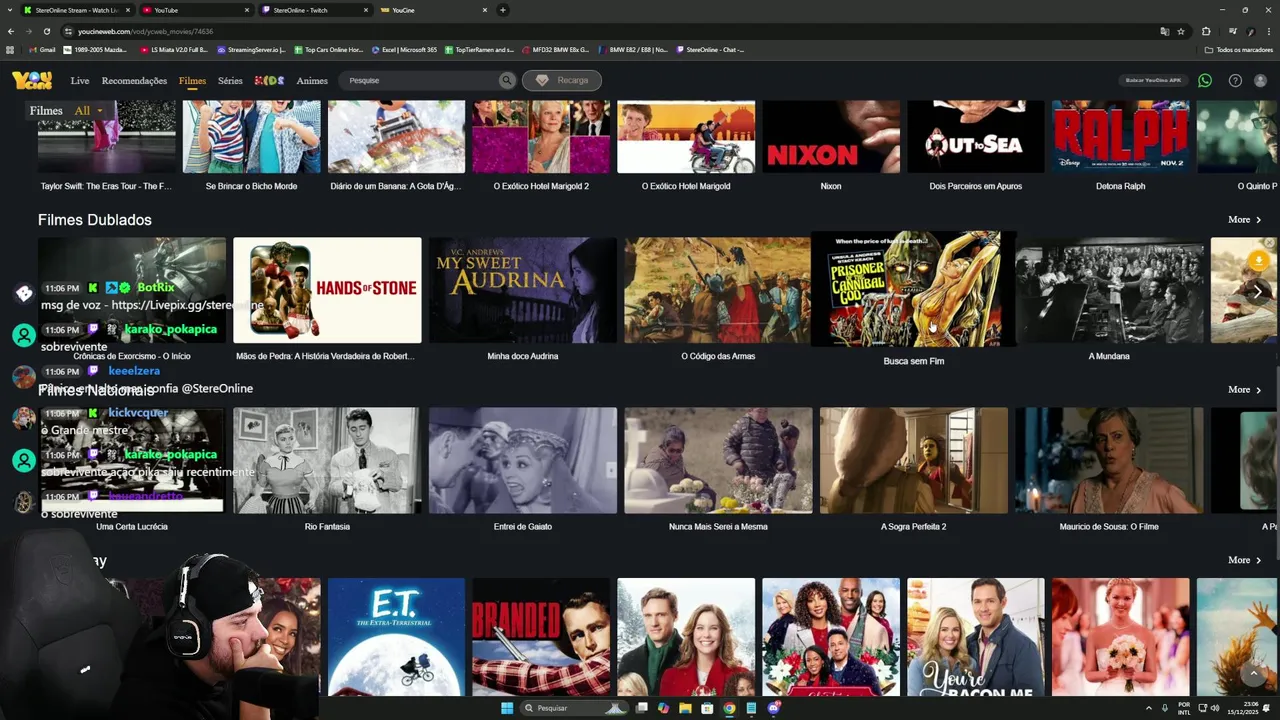Viewport: 1280px width, 720px height.
Task: Click the scroll-to-top arrow button
Action: coord(1254,674)
